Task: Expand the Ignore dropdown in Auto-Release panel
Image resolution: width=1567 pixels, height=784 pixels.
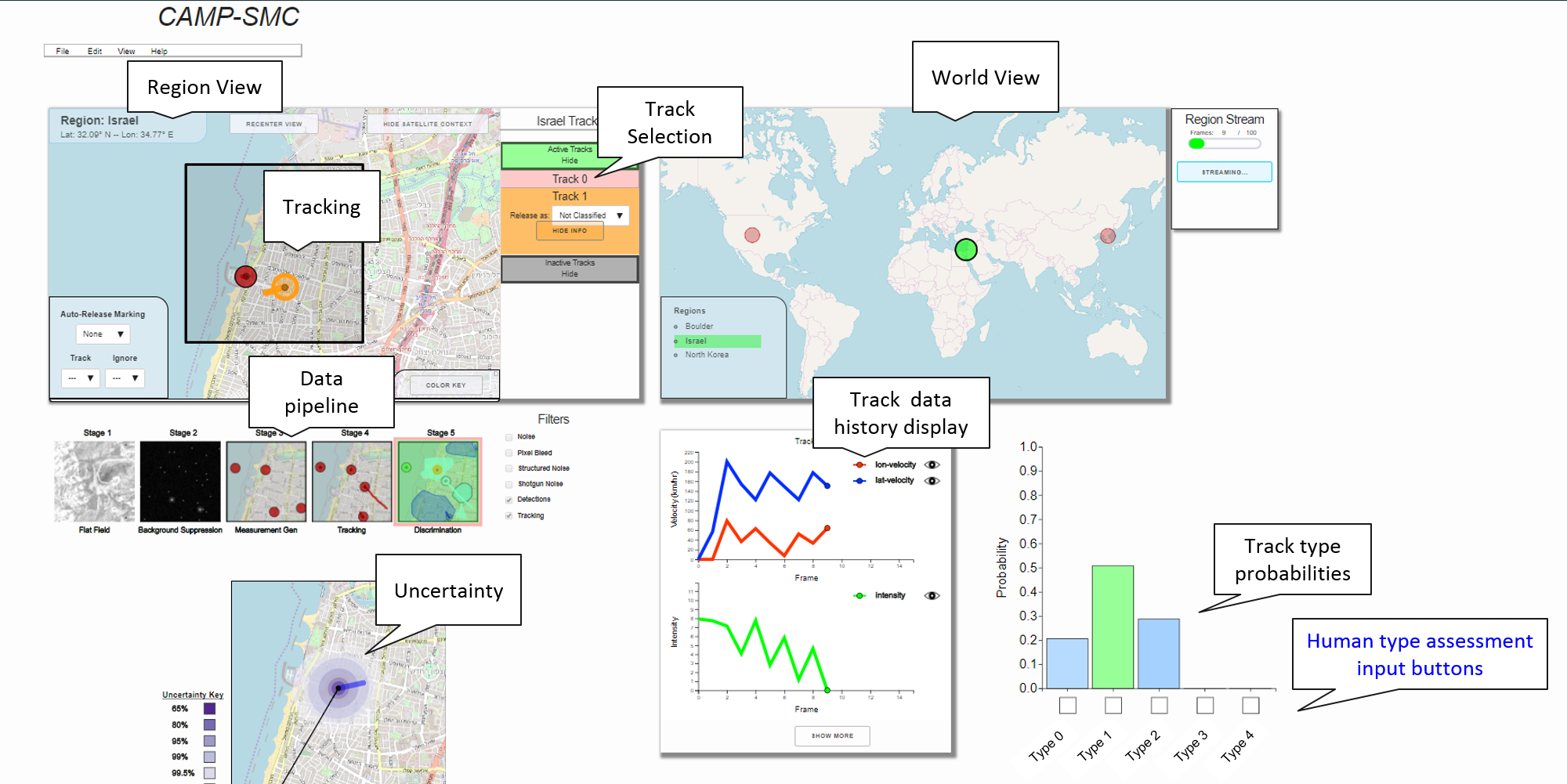Action: pyautogui.click(x=125, y=378)
